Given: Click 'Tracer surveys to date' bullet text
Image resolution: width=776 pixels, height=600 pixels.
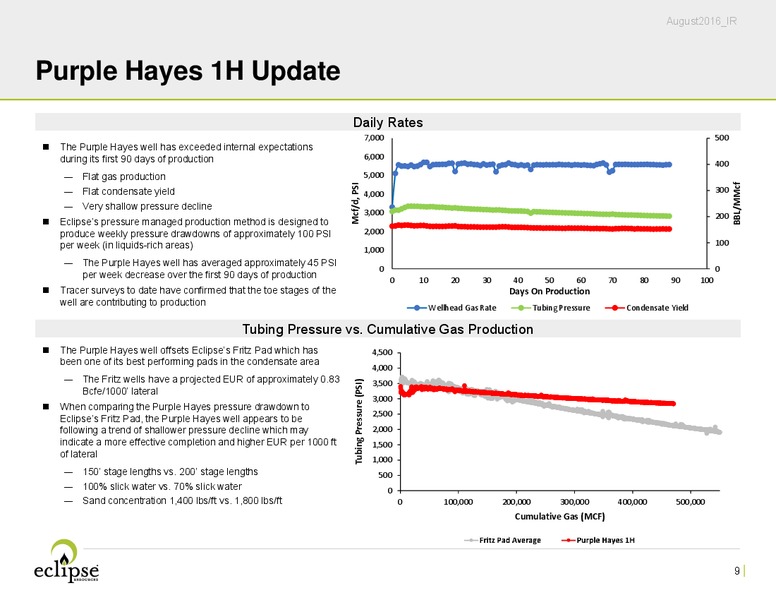Looking at the screenshot, I should (197, 296).
